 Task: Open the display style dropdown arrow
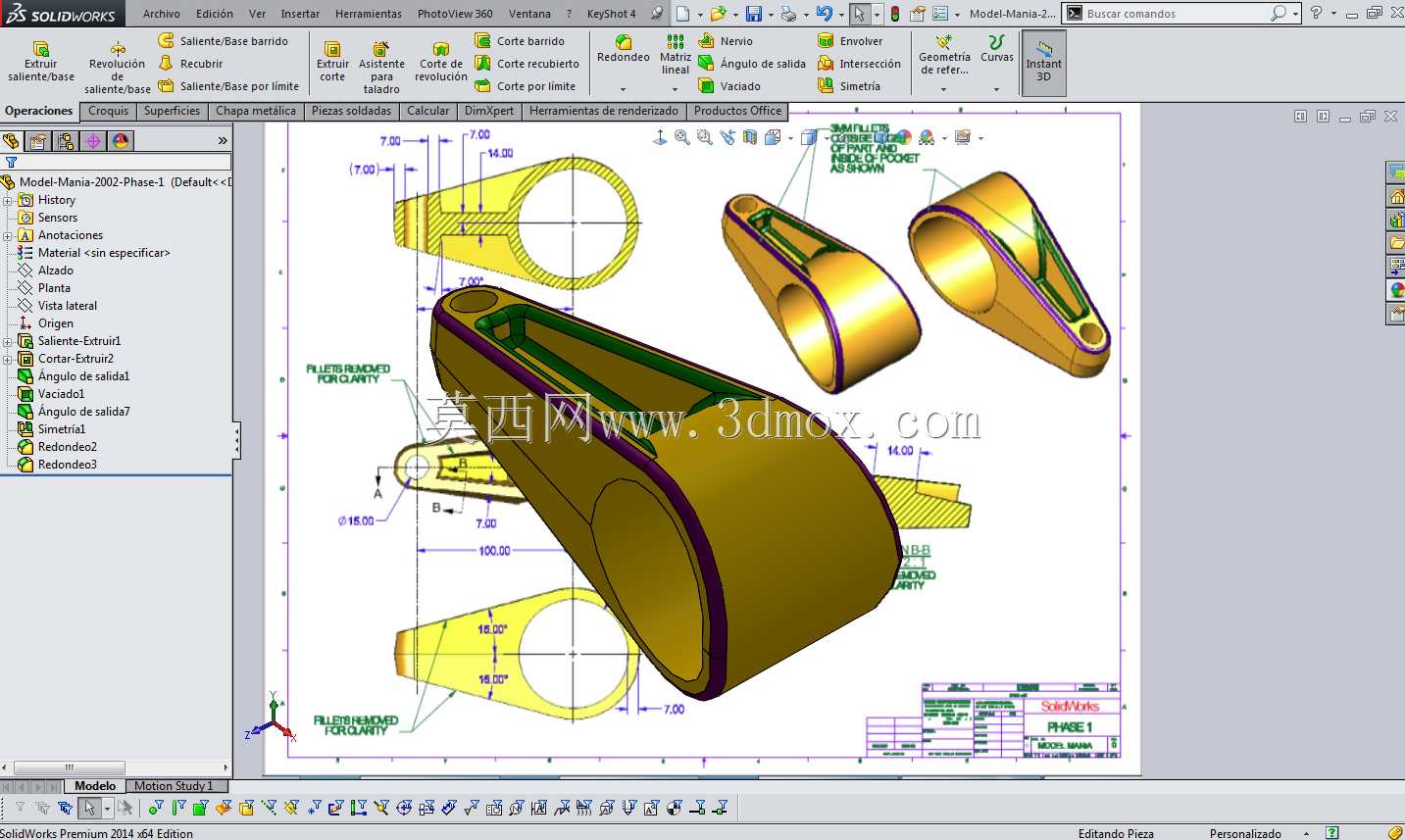coord(827,138)
